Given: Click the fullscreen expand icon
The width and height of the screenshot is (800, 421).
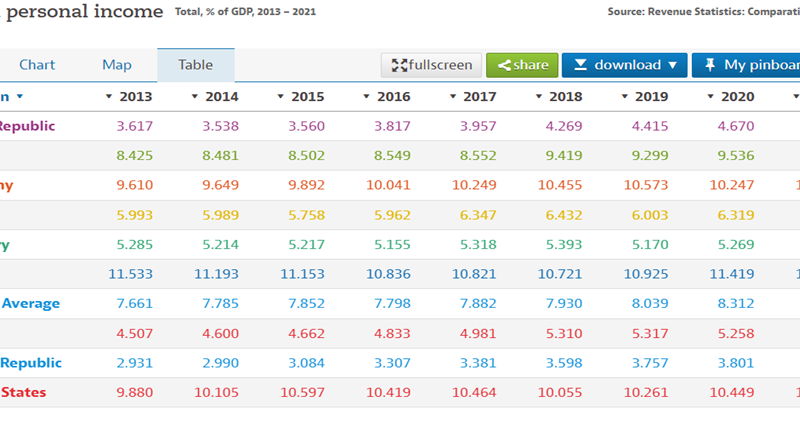Looking at the screenshot, I should coord(398,65).
